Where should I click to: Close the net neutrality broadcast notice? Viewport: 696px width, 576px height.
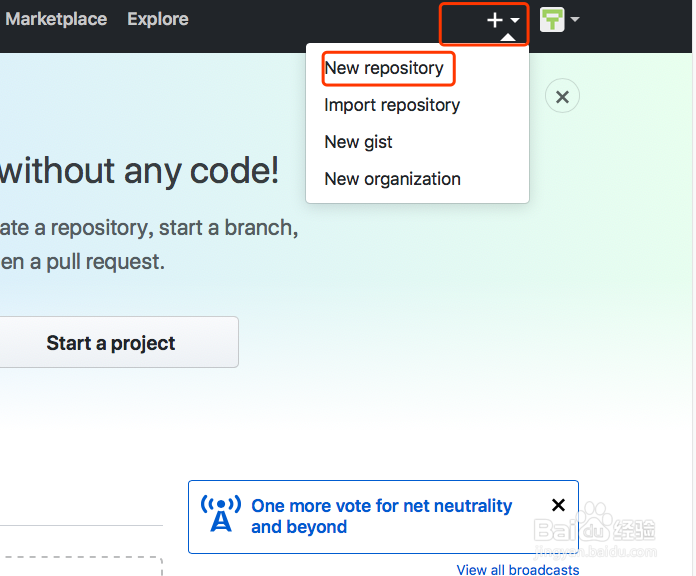coord(558,505)
